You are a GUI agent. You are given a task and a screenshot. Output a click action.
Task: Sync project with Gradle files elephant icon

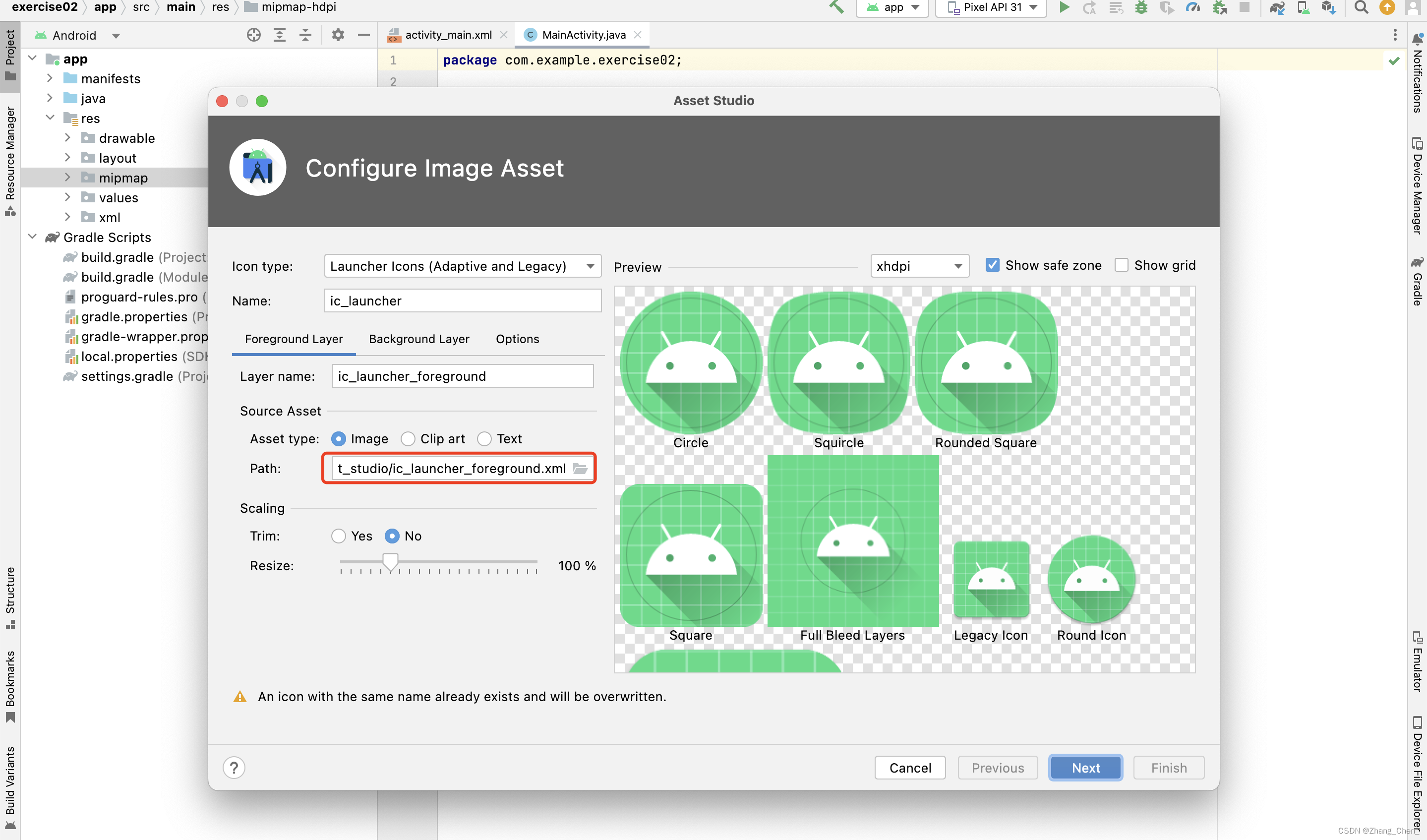[1277, 7]
